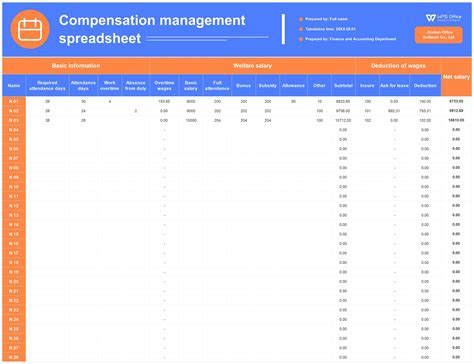Viewport: 474px width, 364px height.
Task: Select the 'N 01' name cell
Action: (x=14, y=101)
